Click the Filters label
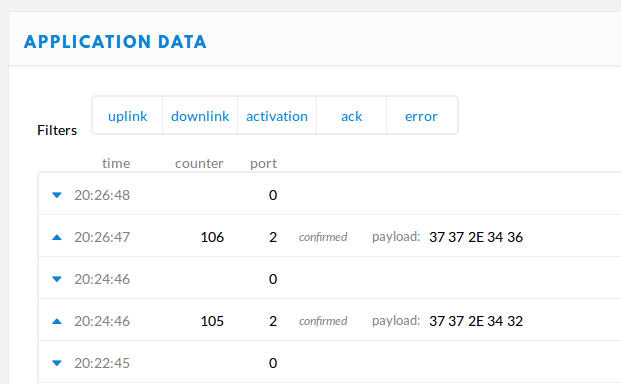 pyautogui.click(x=57, y=130)
